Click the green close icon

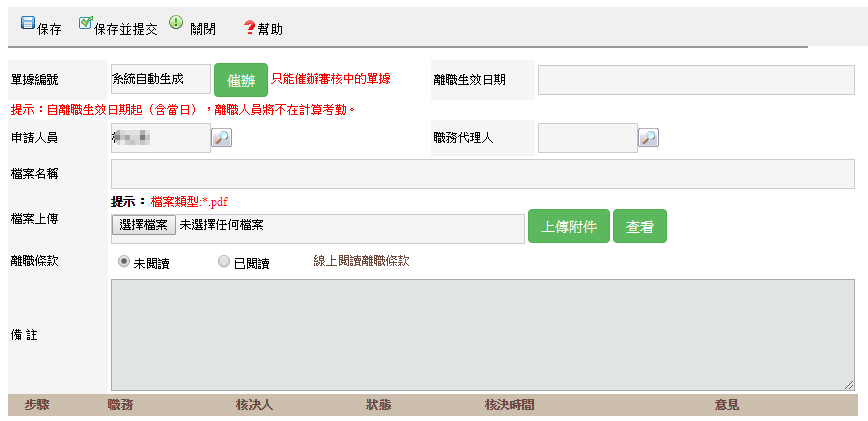coord(176,24)
